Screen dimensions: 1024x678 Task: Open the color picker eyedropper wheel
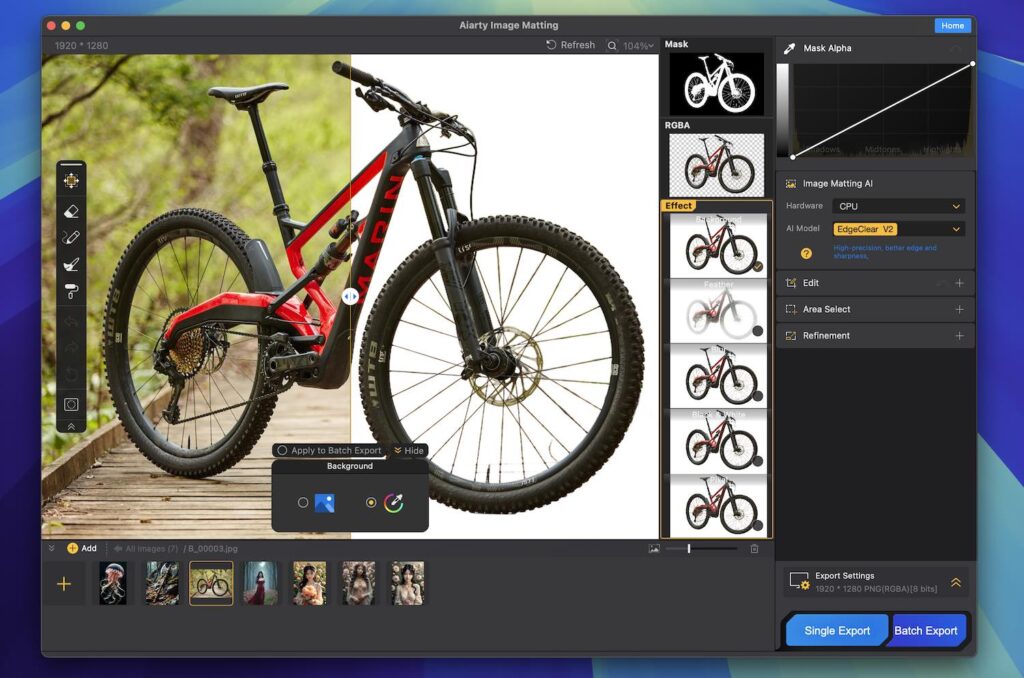pos(394,503)
